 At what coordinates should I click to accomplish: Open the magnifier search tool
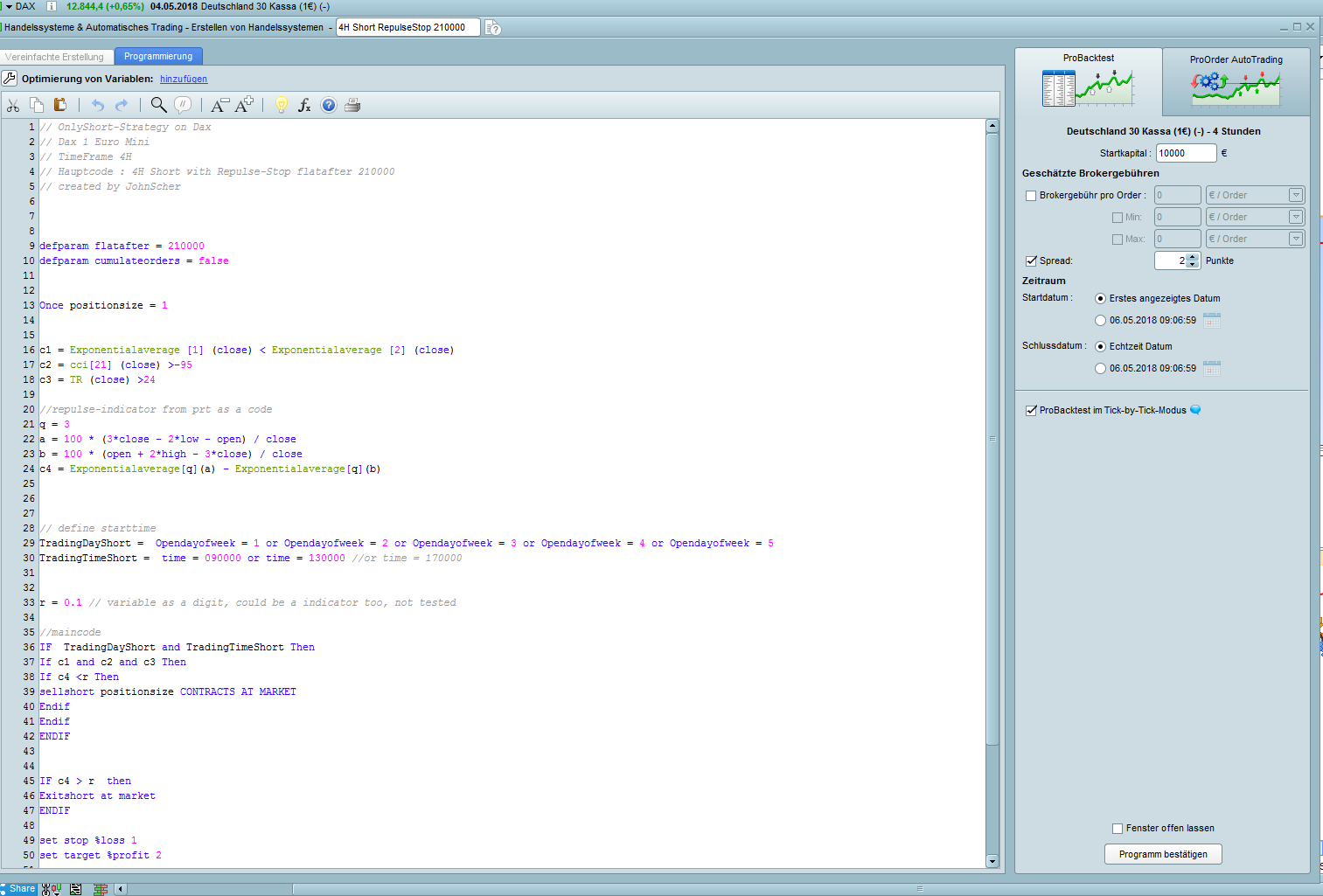tap(158, 105)
